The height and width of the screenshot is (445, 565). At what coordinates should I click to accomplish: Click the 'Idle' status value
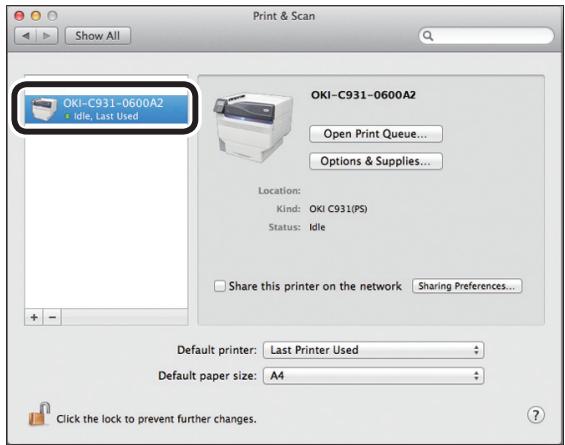(x=317, y=227)
